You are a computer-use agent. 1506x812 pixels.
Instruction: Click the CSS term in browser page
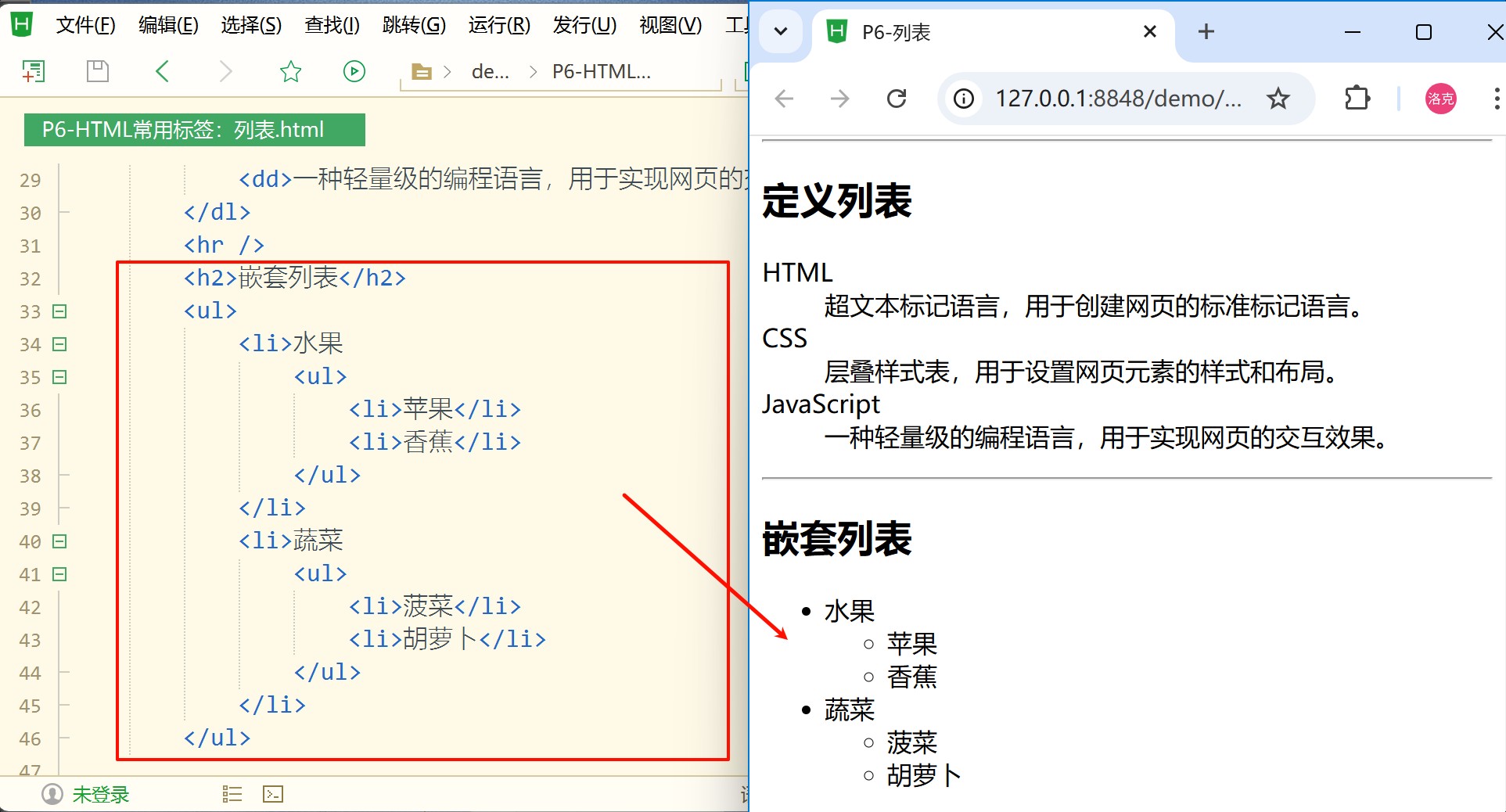pos(785,338)
